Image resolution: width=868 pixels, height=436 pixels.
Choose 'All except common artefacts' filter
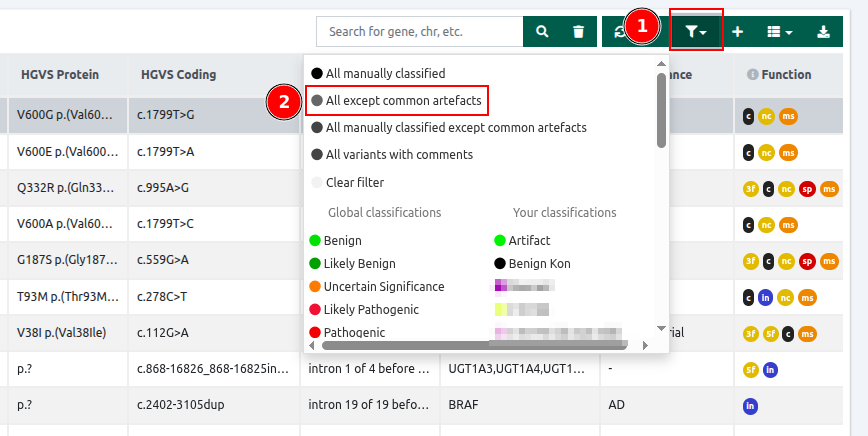coord(402,101)
